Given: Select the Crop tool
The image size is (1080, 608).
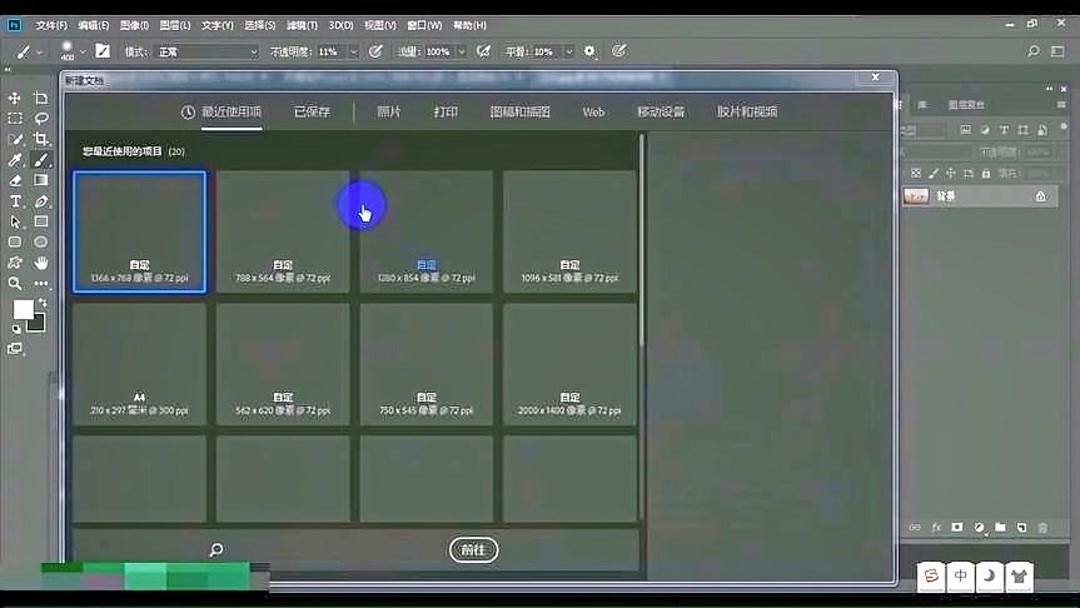Looking at the screenshot, I should [40, 139].
